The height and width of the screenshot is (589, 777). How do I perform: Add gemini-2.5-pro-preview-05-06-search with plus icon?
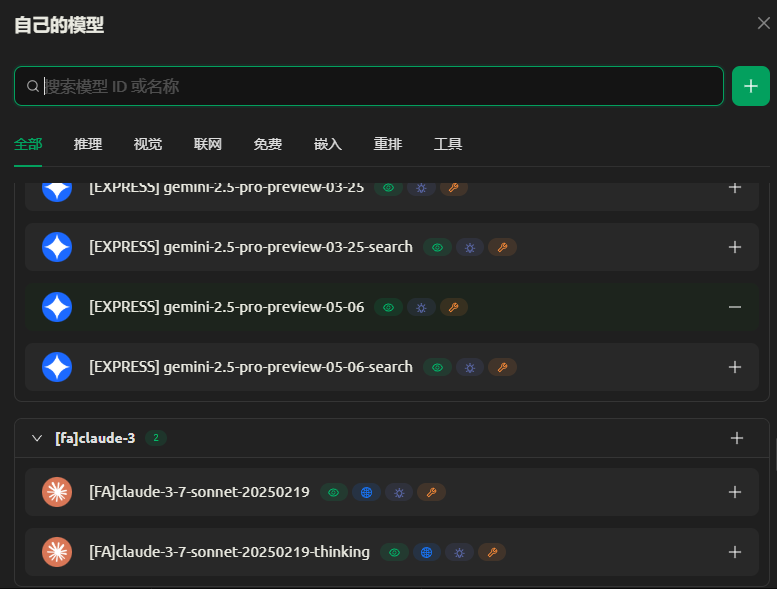click(x=735, y=367)
